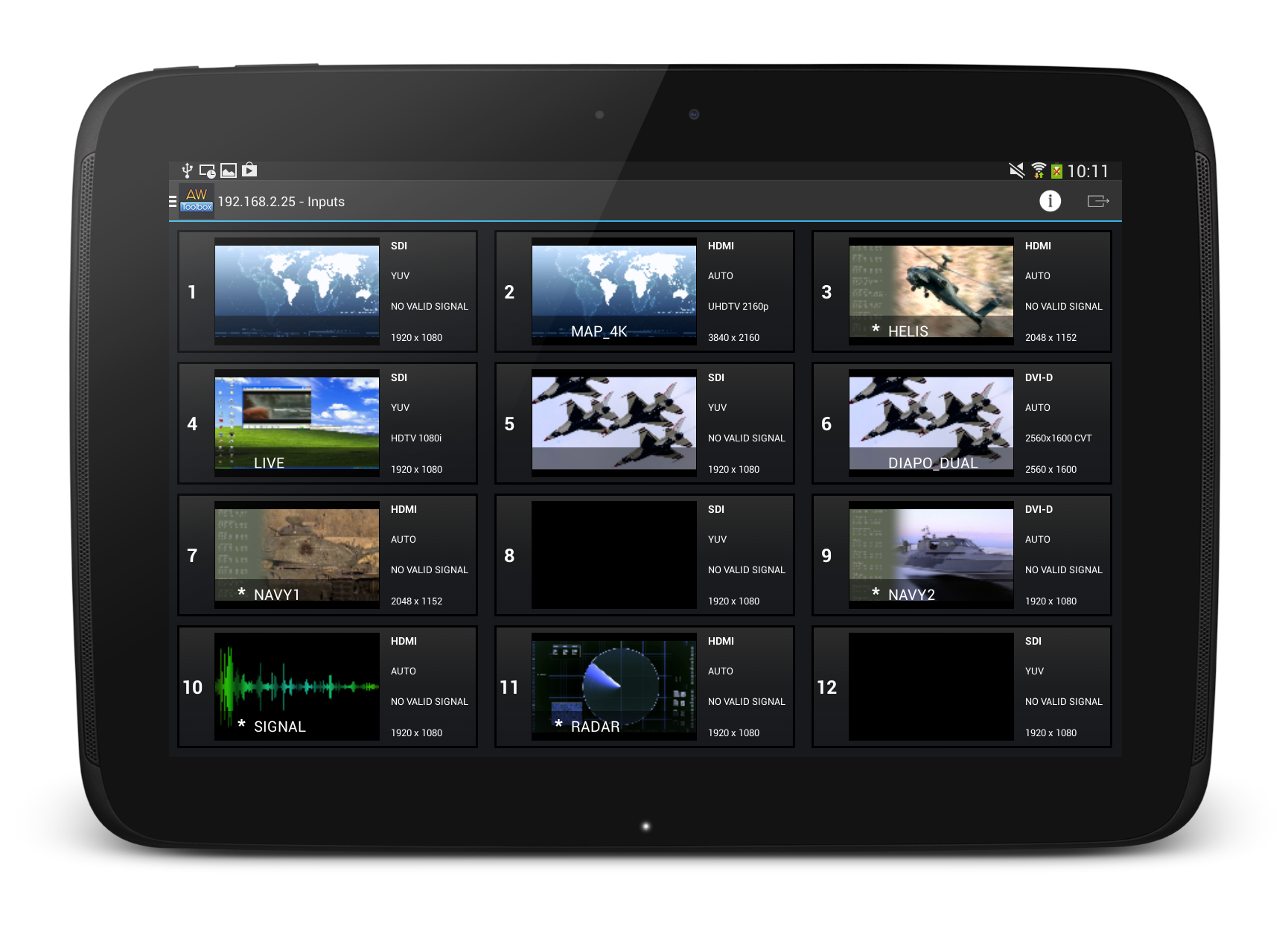1288x929 pixels.
Task: Click HDMI label on input 2
Action: click(721, 246)
